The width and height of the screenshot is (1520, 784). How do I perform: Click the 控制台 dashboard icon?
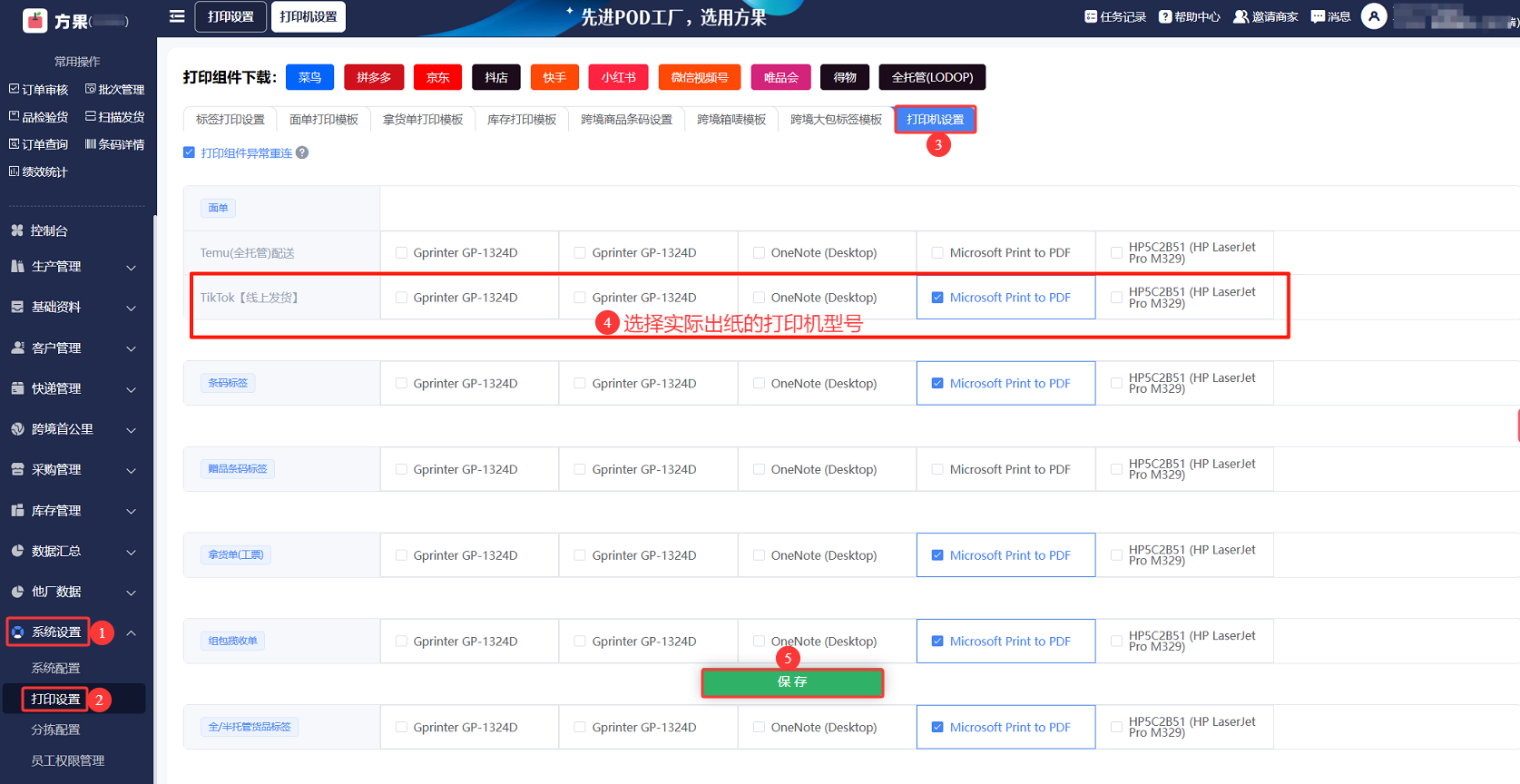pyautogui.click(x=17, y=230)
